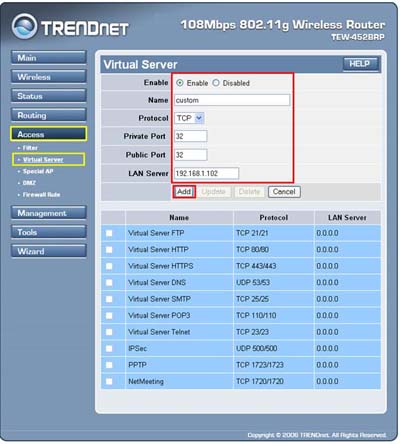The image size is (400, 444).
Task: Check the PPTP entry checkbox
Action: 109,365
